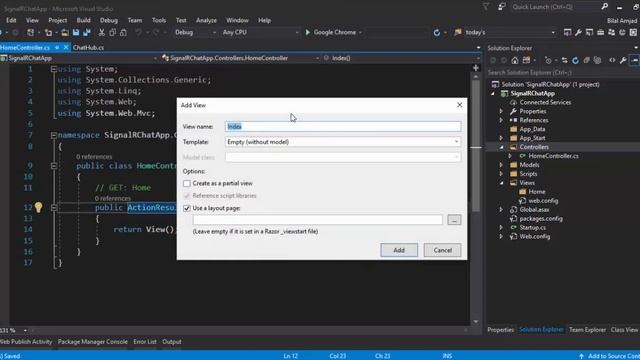This screenshot has width=640, height=360.
Task: Click the browser refresh icon in the toolbar
Action: (437, 32)
